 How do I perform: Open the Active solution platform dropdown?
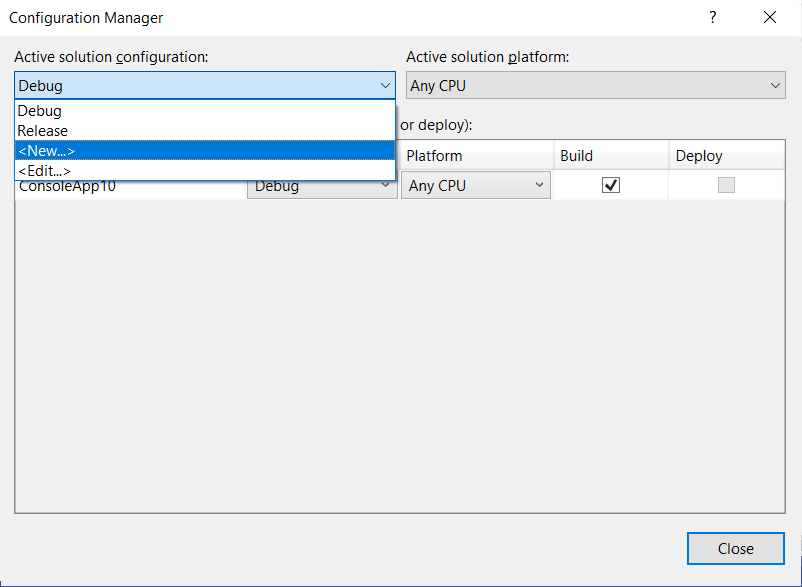pos(595,86)
